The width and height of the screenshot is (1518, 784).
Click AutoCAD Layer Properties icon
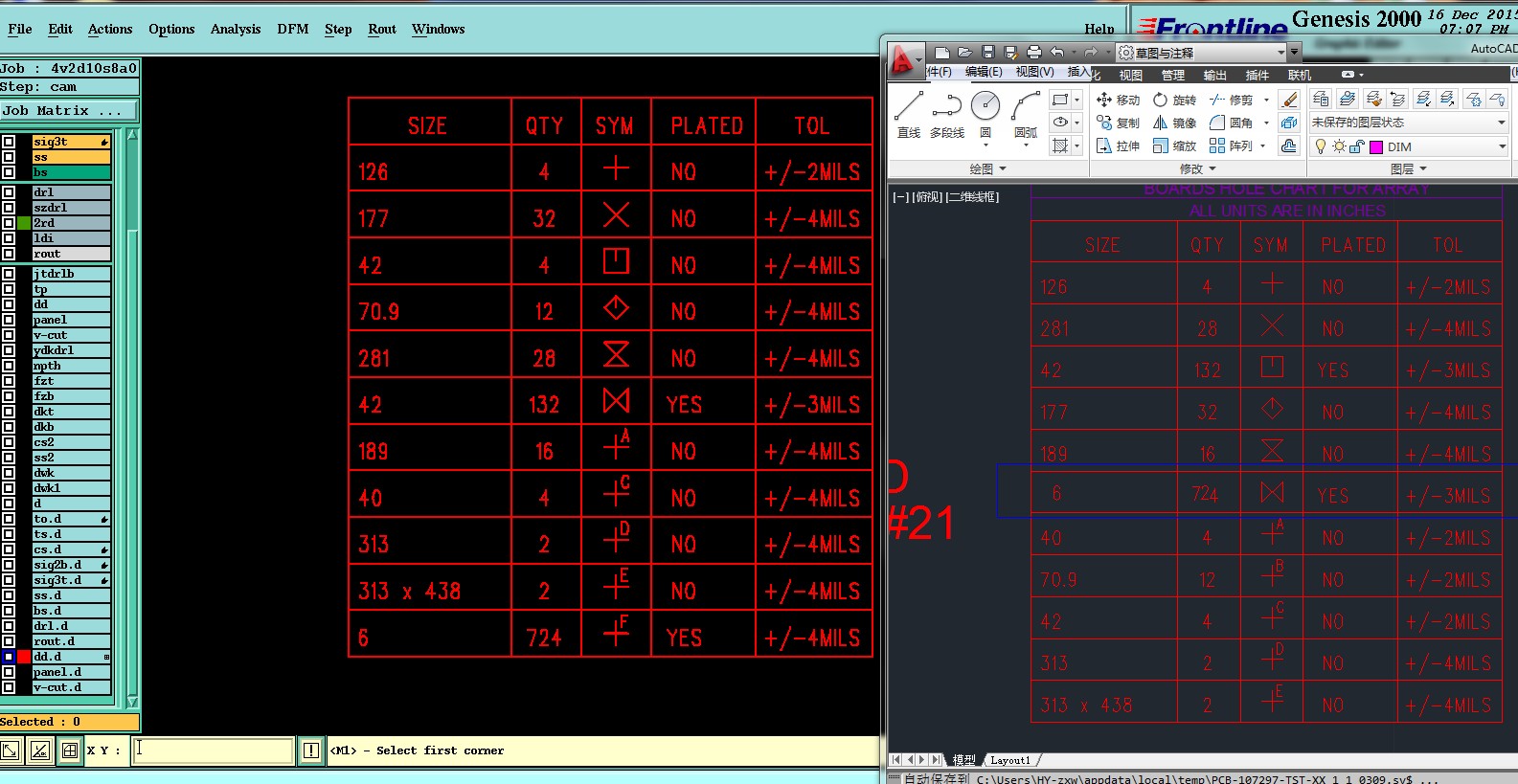coord(1321,99)
